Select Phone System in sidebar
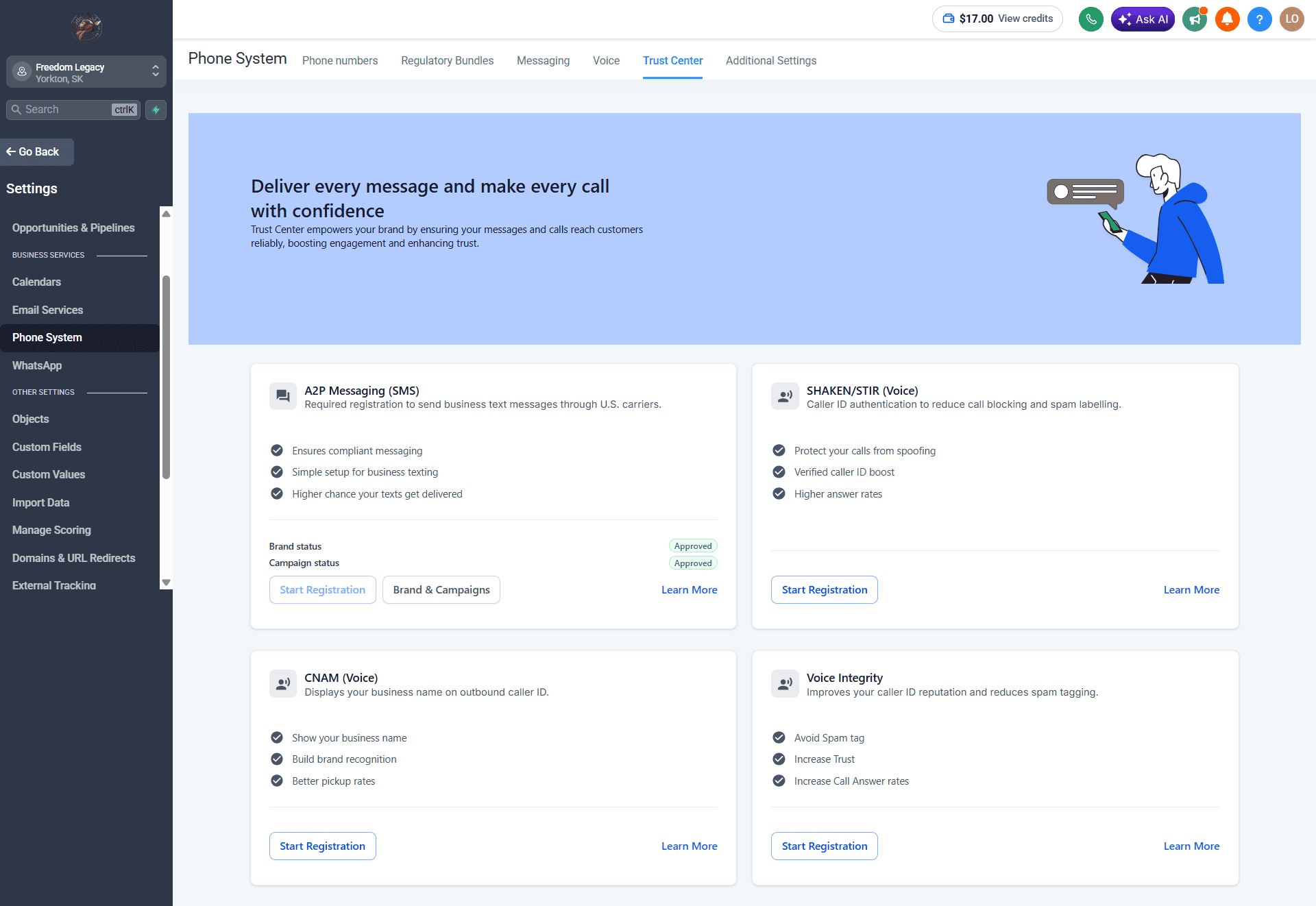This screenshot has width=1316, height=906. (80, 338)
